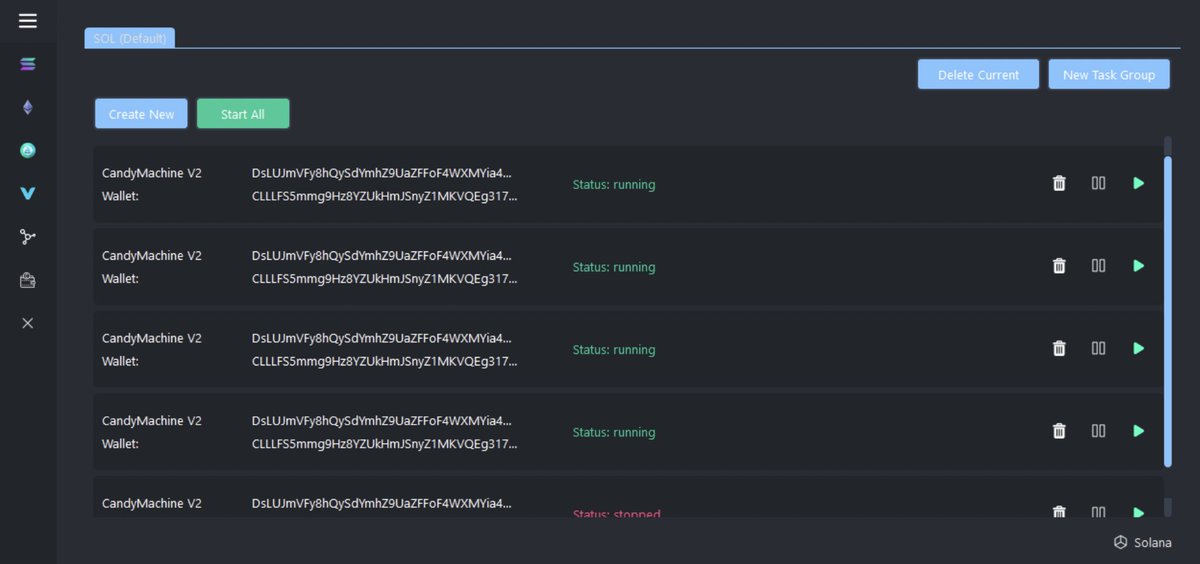Click the Delete Current button

(978, 74)
